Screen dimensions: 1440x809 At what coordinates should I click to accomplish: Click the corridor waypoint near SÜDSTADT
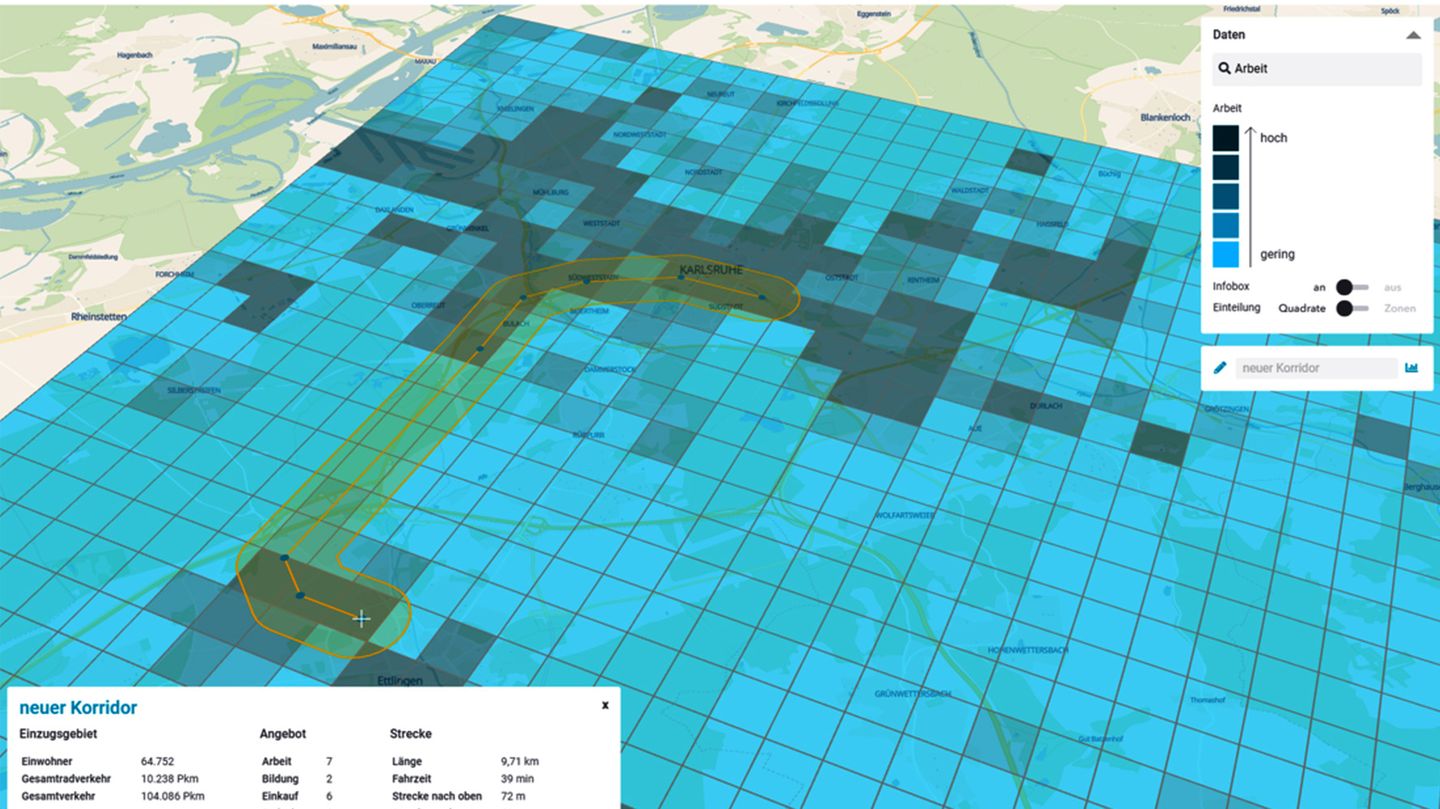point(762,297)
